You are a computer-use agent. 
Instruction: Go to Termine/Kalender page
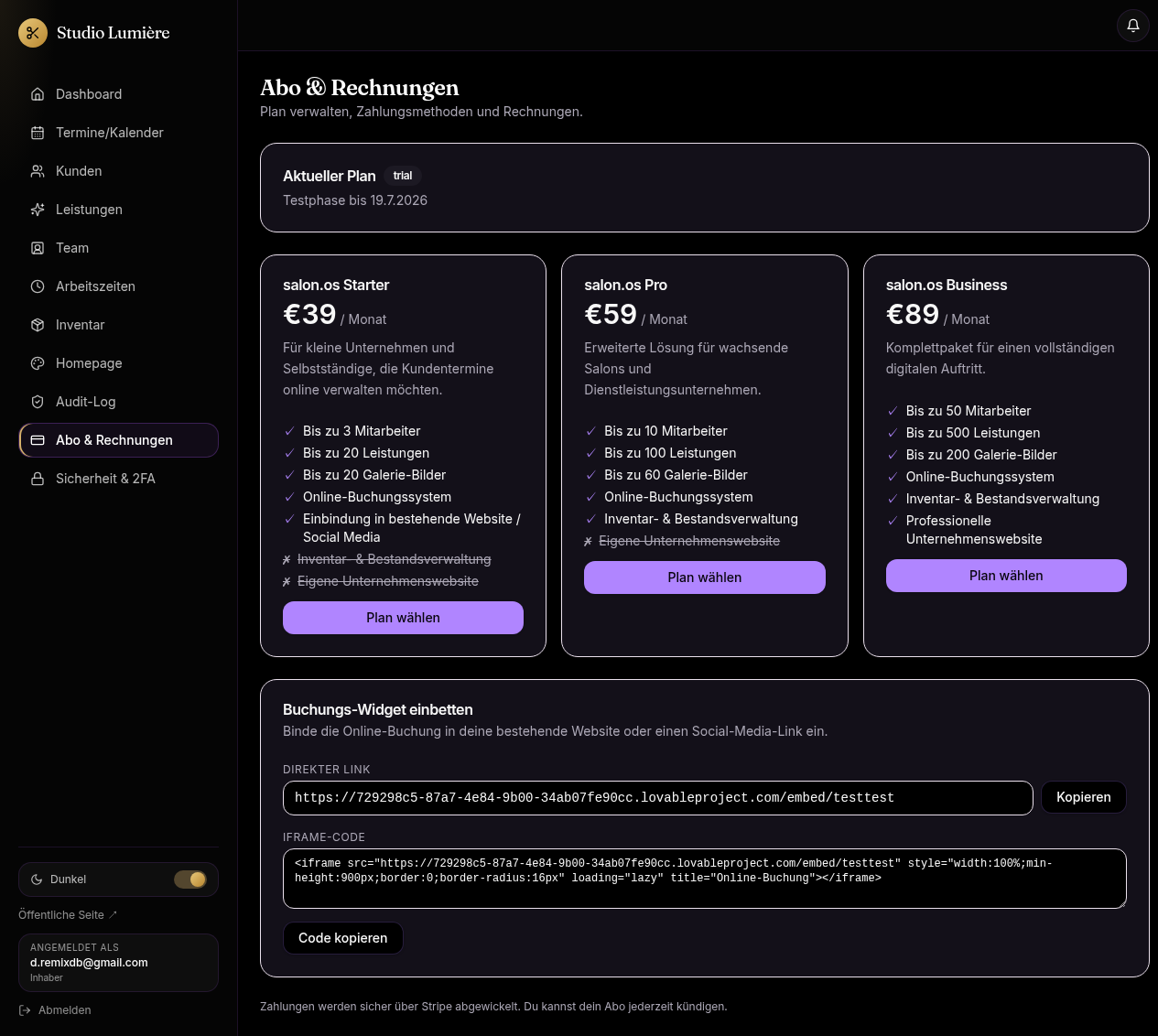coord(118,133)
